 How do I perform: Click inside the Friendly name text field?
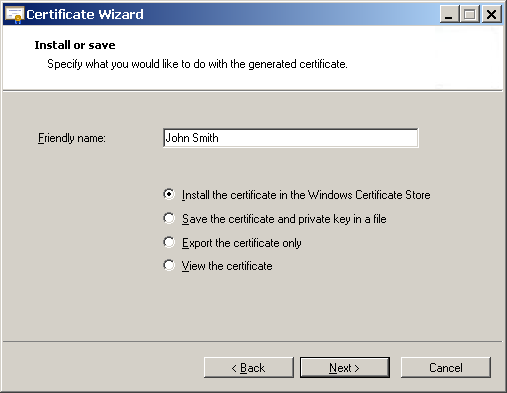291,138
